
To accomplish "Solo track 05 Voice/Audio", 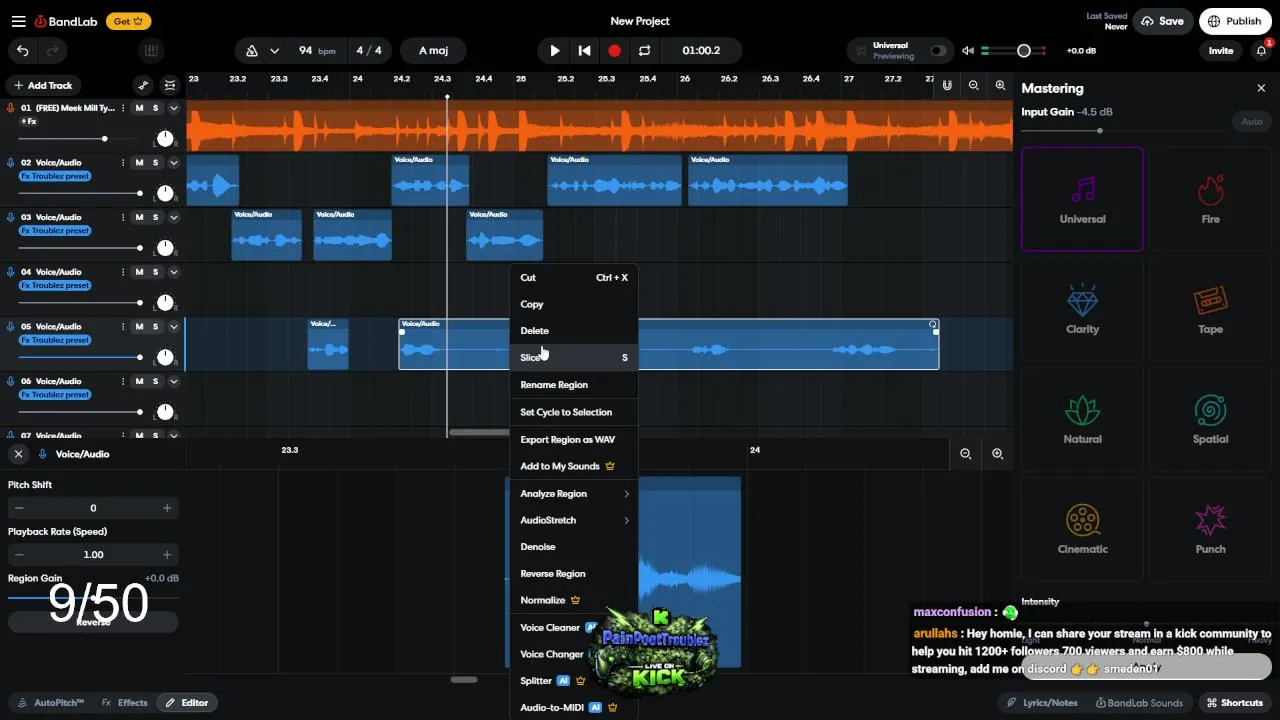I will (155, 327).
